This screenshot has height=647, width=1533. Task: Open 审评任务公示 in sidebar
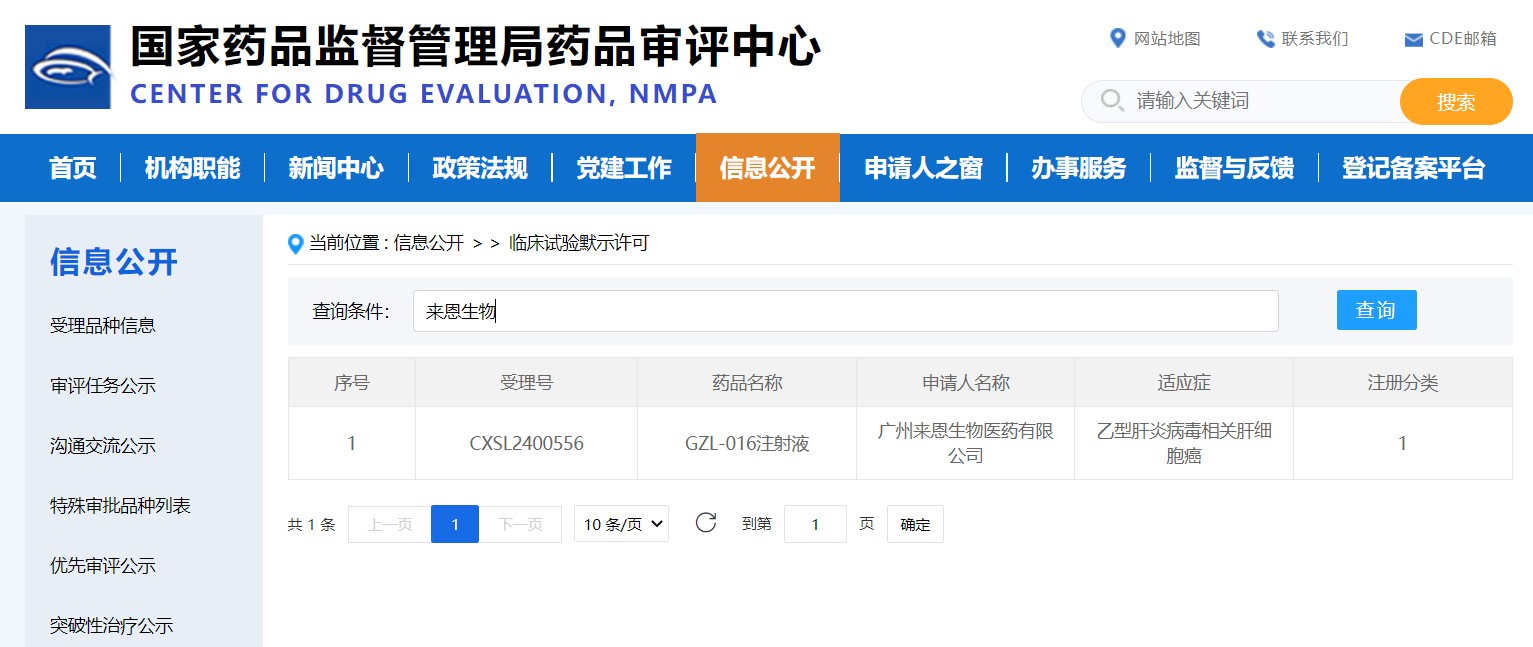(x=103, y=386)
